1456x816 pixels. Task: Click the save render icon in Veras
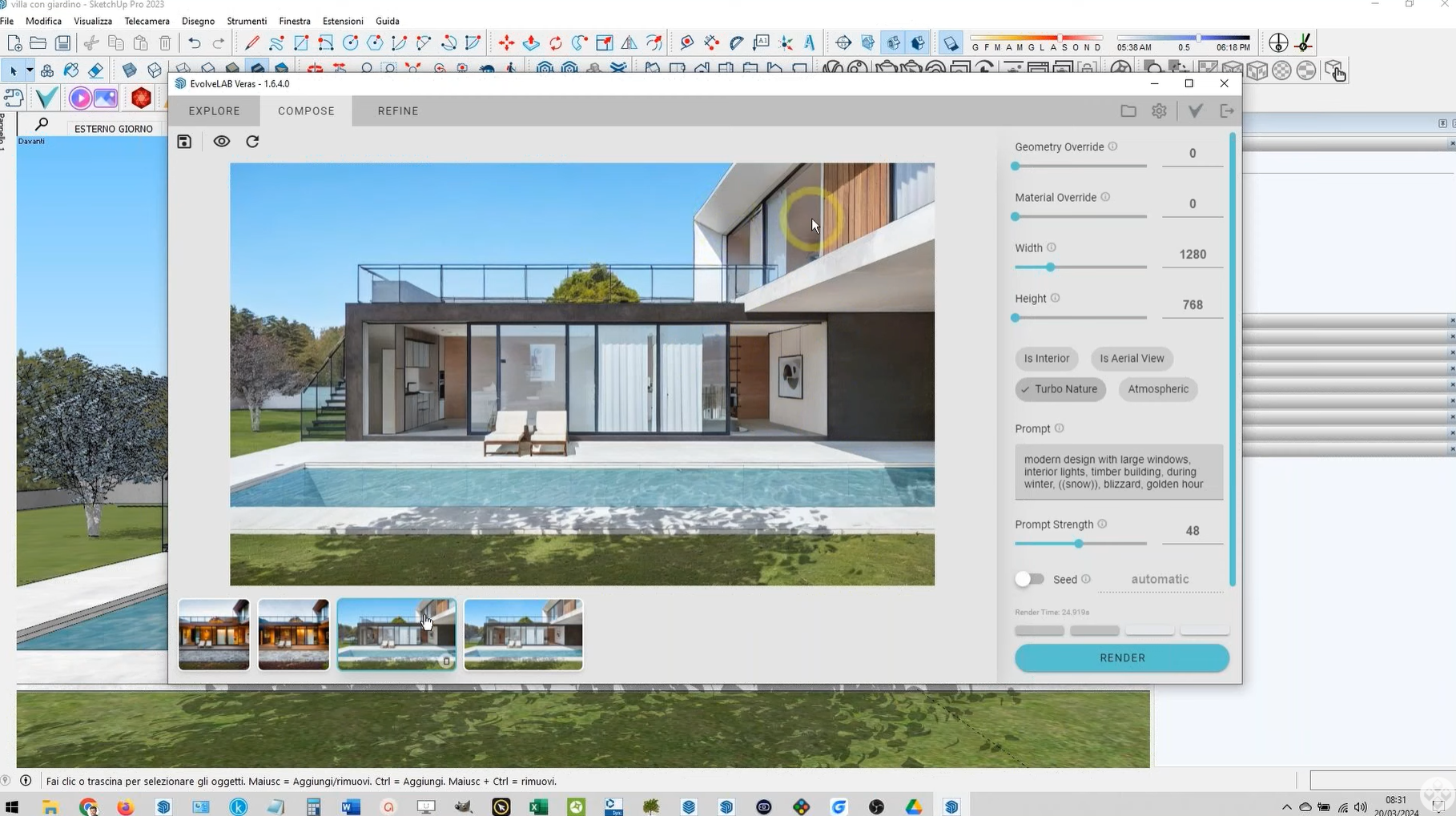coord(184,142)
